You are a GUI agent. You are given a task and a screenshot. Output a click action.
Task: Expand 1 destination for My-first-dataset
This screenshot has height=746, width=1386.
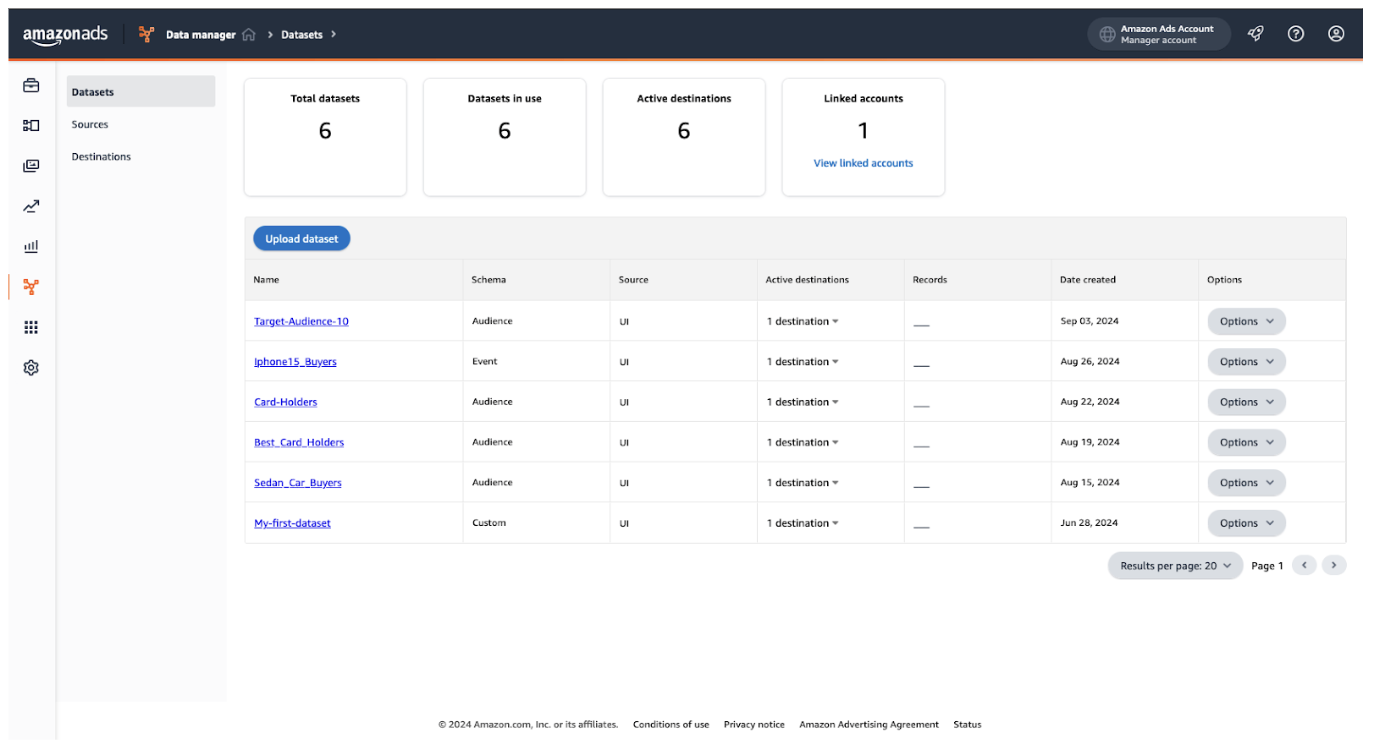pyautogui.click(x=803, y=523)
